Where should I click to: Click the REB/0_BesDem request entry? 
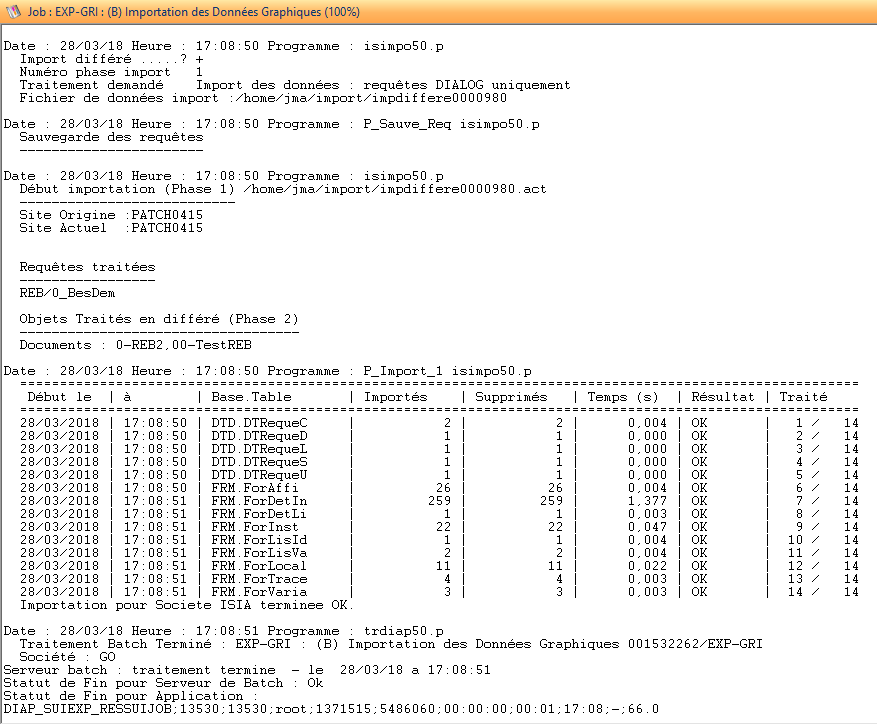(x=67, y=293)
